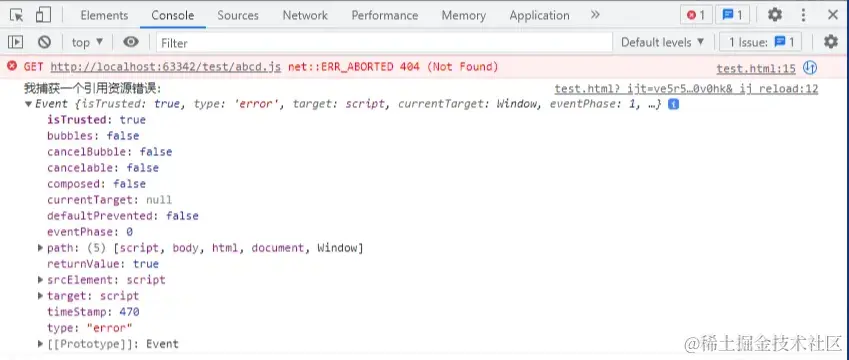Expand the [[Prototype]]: Event entry
The height and width of the screenshot is (360, 849).
pos(41,344)
